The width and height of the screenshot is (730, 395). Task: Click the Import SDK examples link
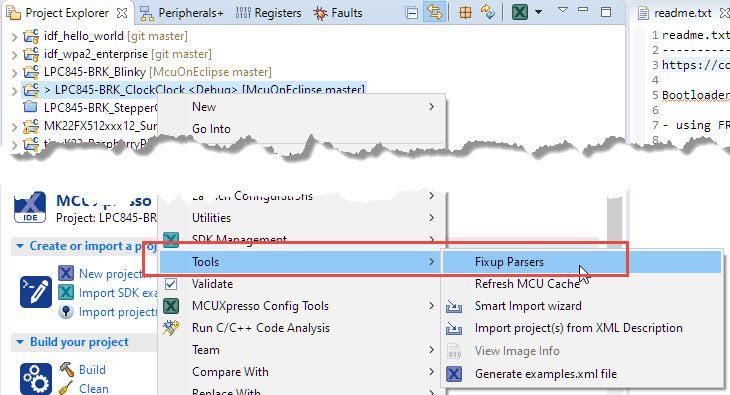(x=118, y=293)
